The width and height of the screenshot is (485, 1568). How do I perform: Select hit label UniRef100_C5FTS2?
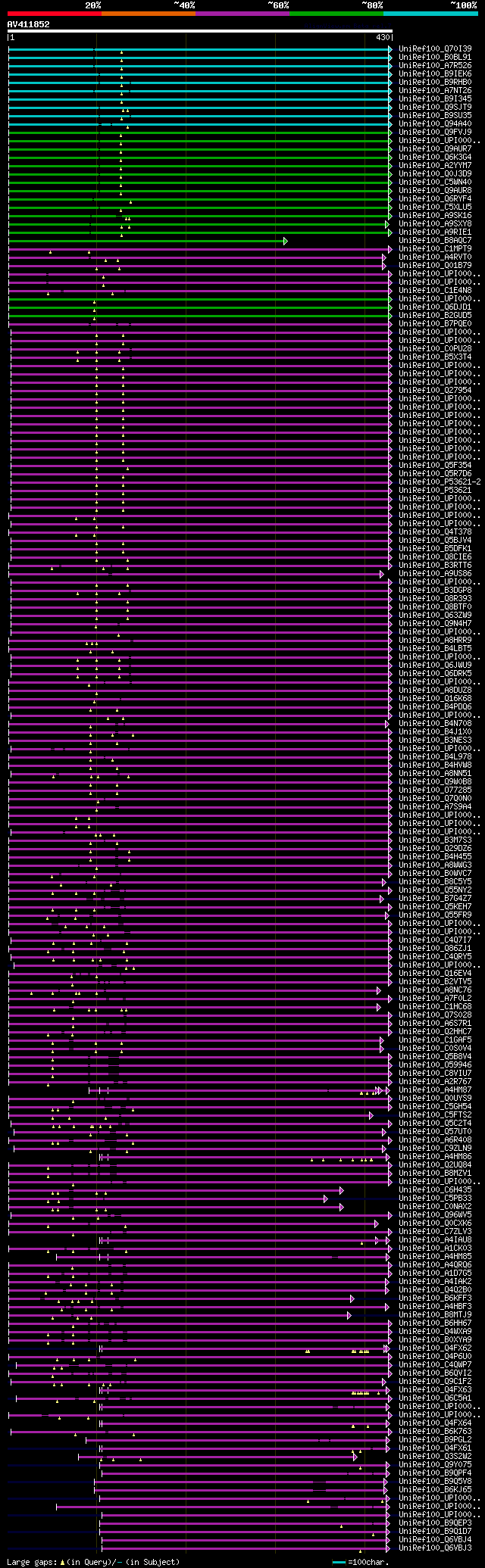point(435,1114)
